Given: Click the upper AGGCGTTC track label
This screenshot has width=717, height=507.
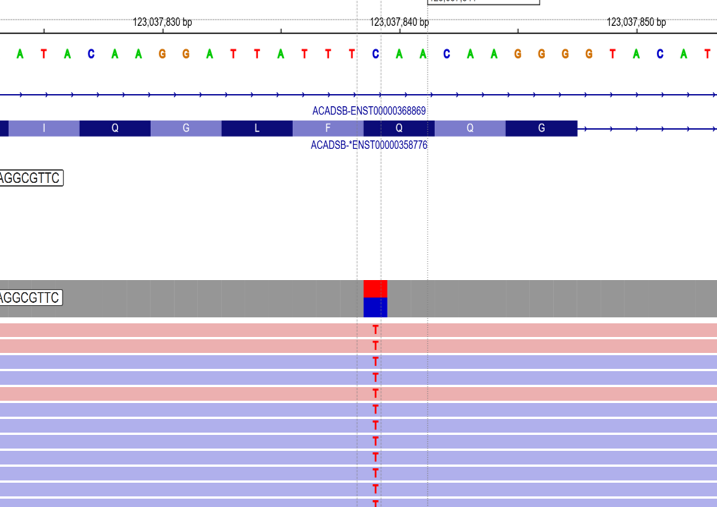Looking at the screenshot, I should [x=31, y=178].
